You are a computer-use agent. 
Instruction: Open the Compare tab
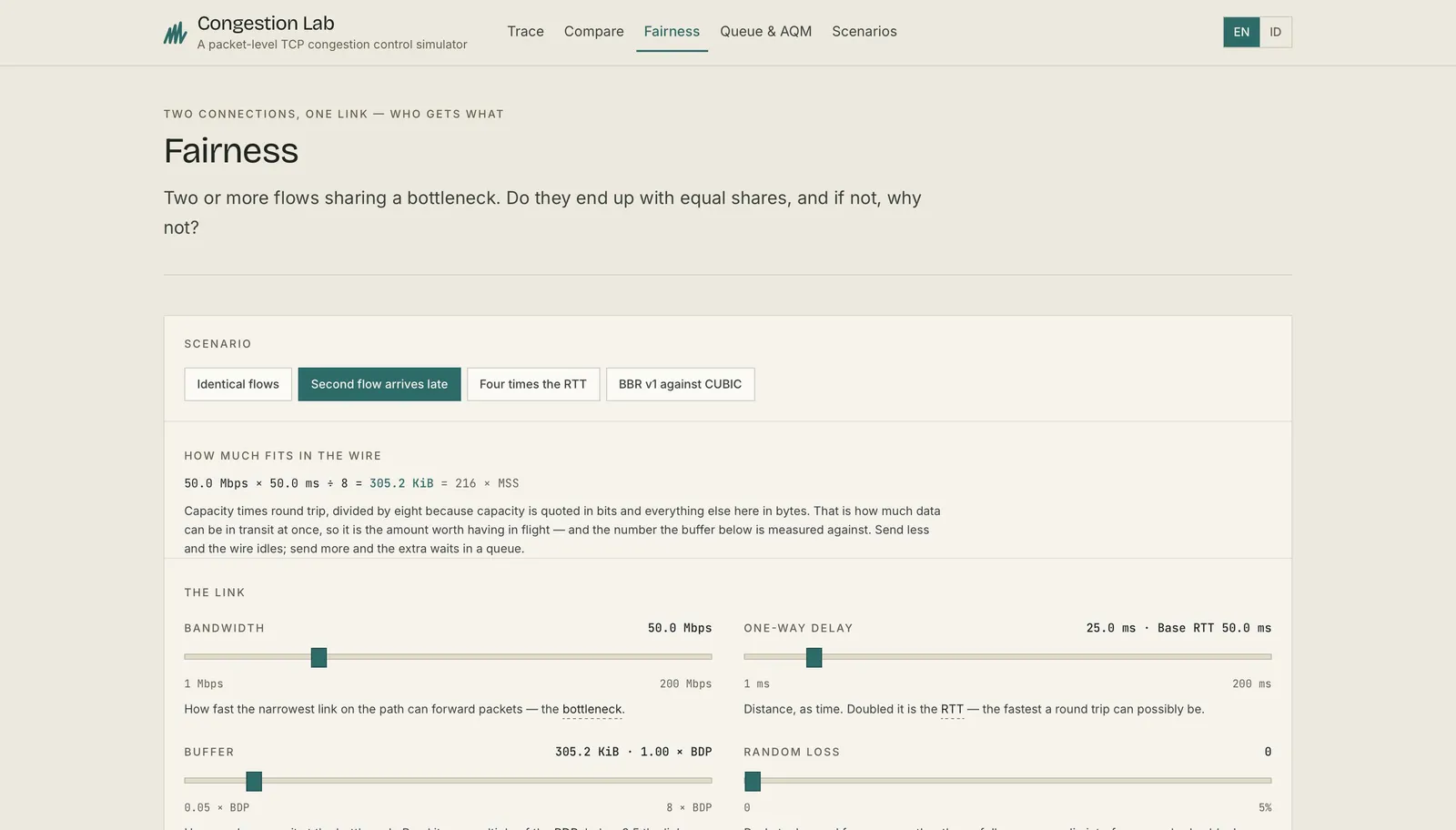pyautogui.click(x=593, y=32)
